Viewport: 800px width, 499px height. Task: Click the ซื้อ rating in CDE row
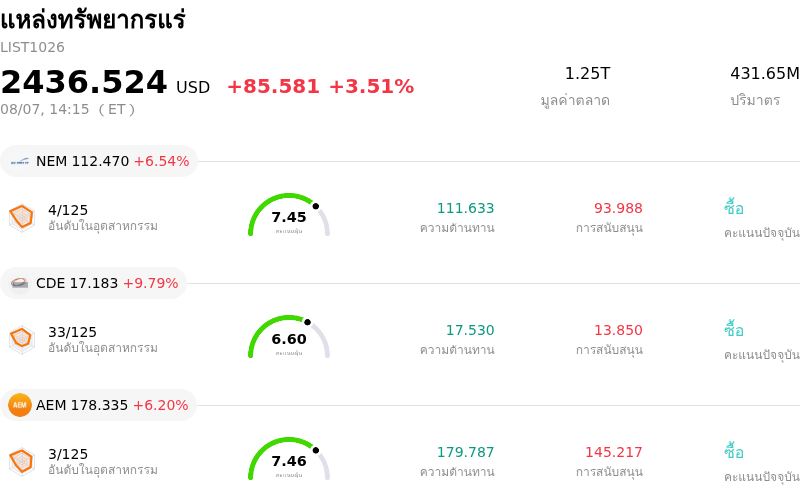click(734, 330)
